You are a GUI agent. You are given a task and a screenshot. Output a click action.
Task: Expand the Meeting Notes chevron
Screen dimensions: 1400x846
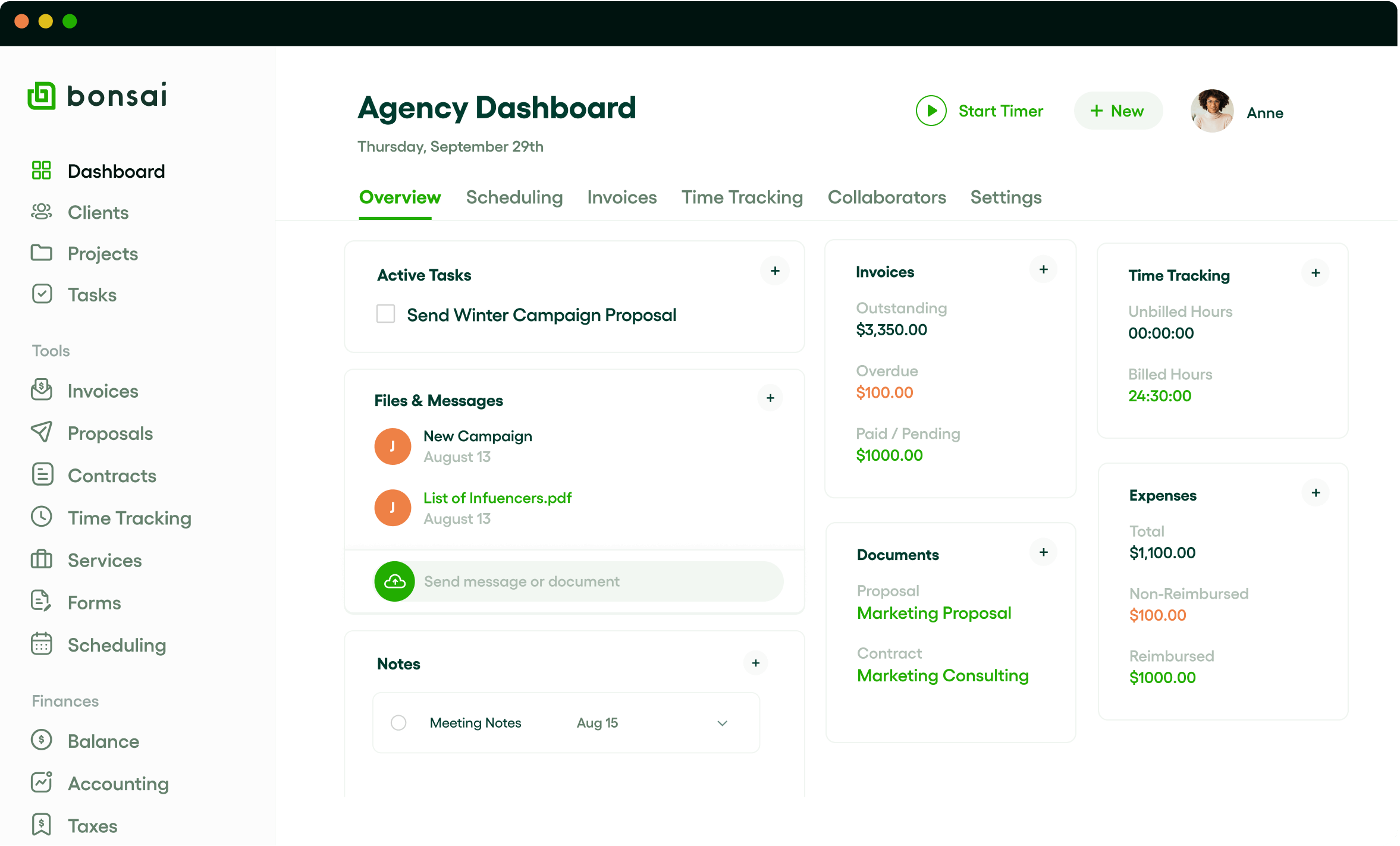722,723
